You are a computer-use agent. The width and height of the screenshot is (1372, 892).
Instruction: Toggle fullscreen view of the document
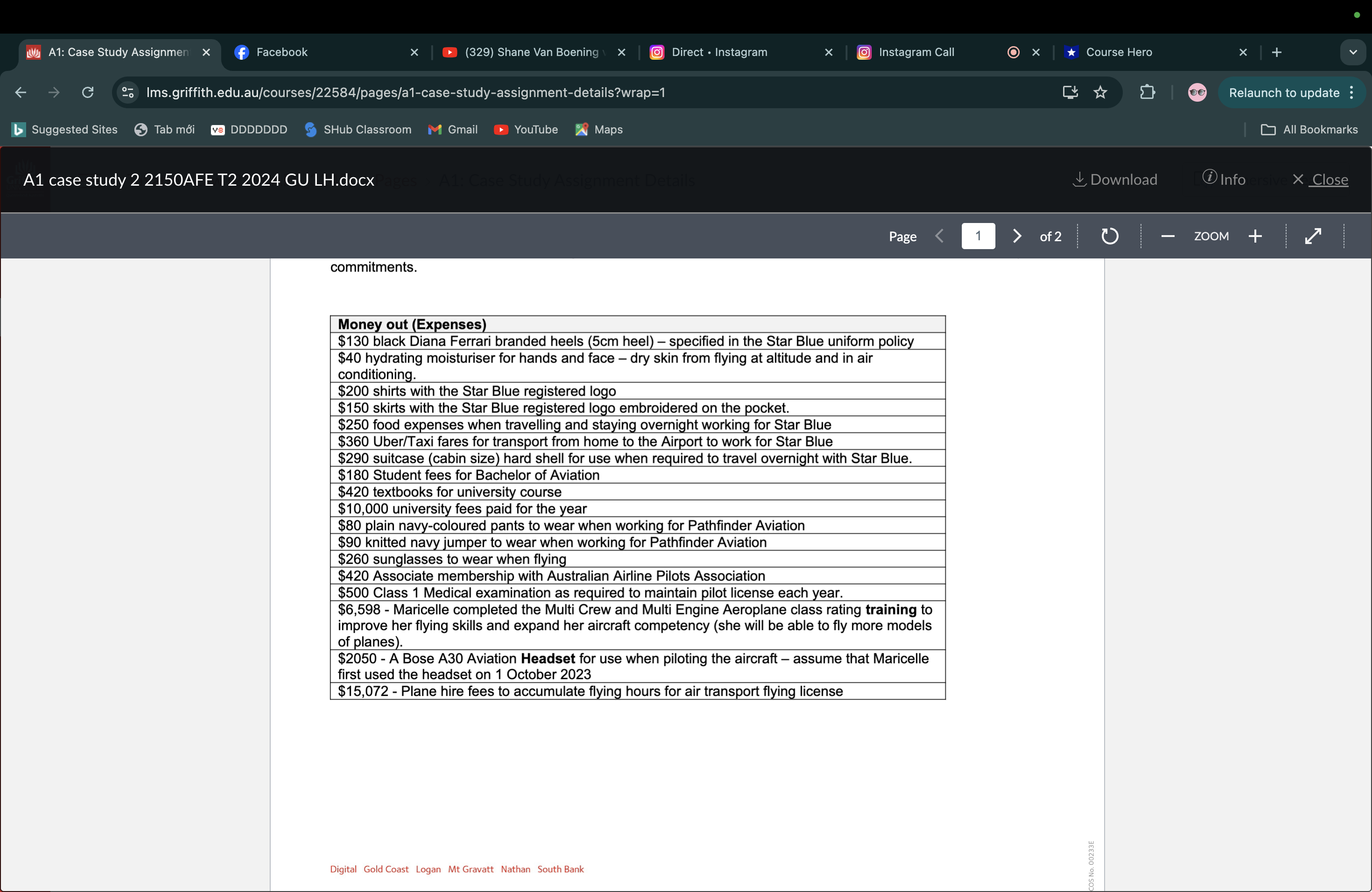1313,236
